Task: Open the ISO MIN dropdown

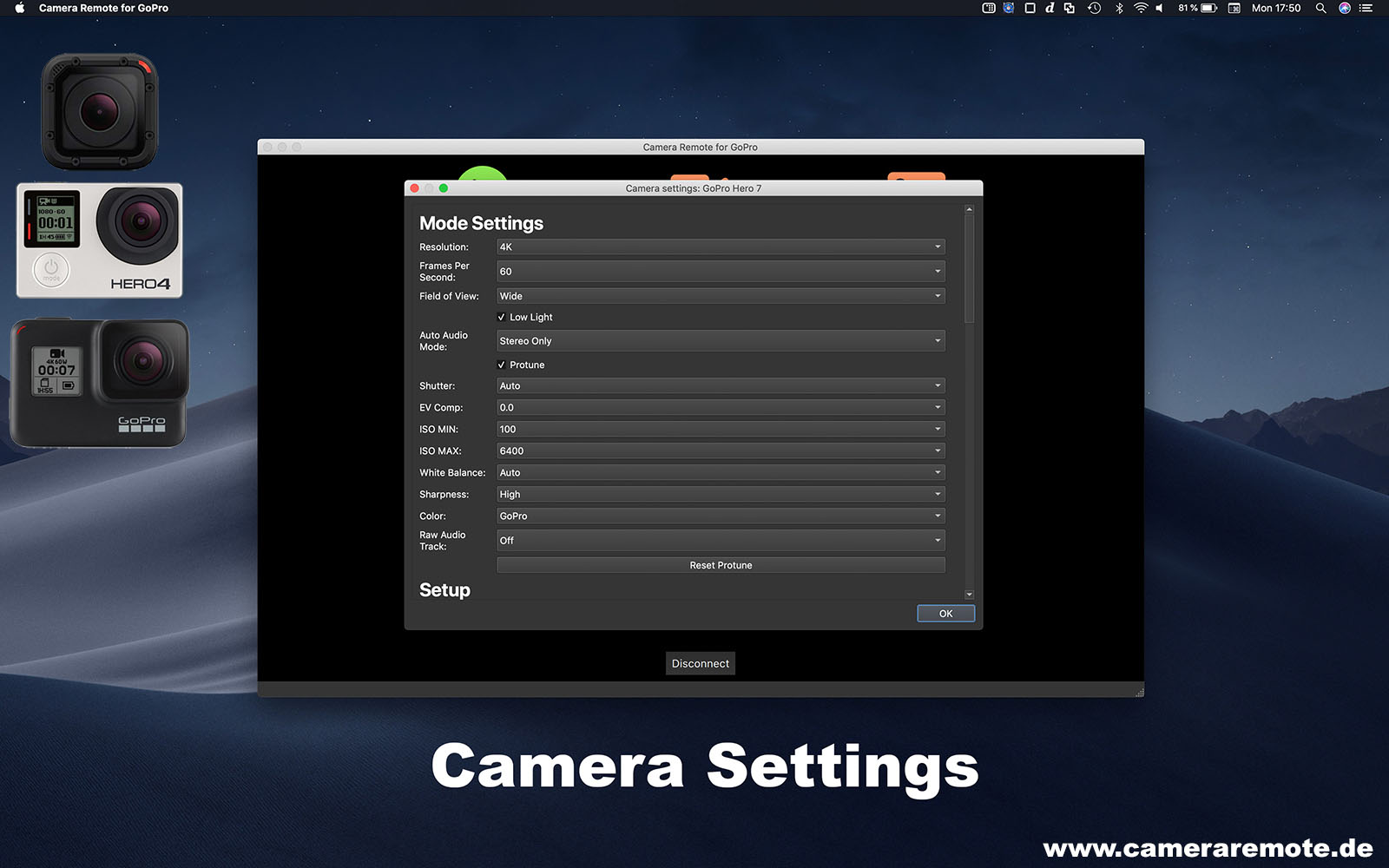Action: [x=721, y=429]
